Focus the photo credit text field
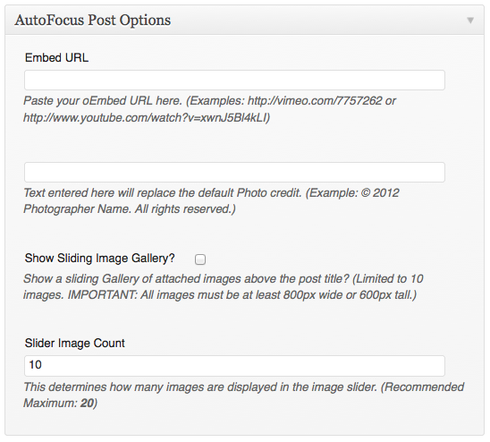 234,172
